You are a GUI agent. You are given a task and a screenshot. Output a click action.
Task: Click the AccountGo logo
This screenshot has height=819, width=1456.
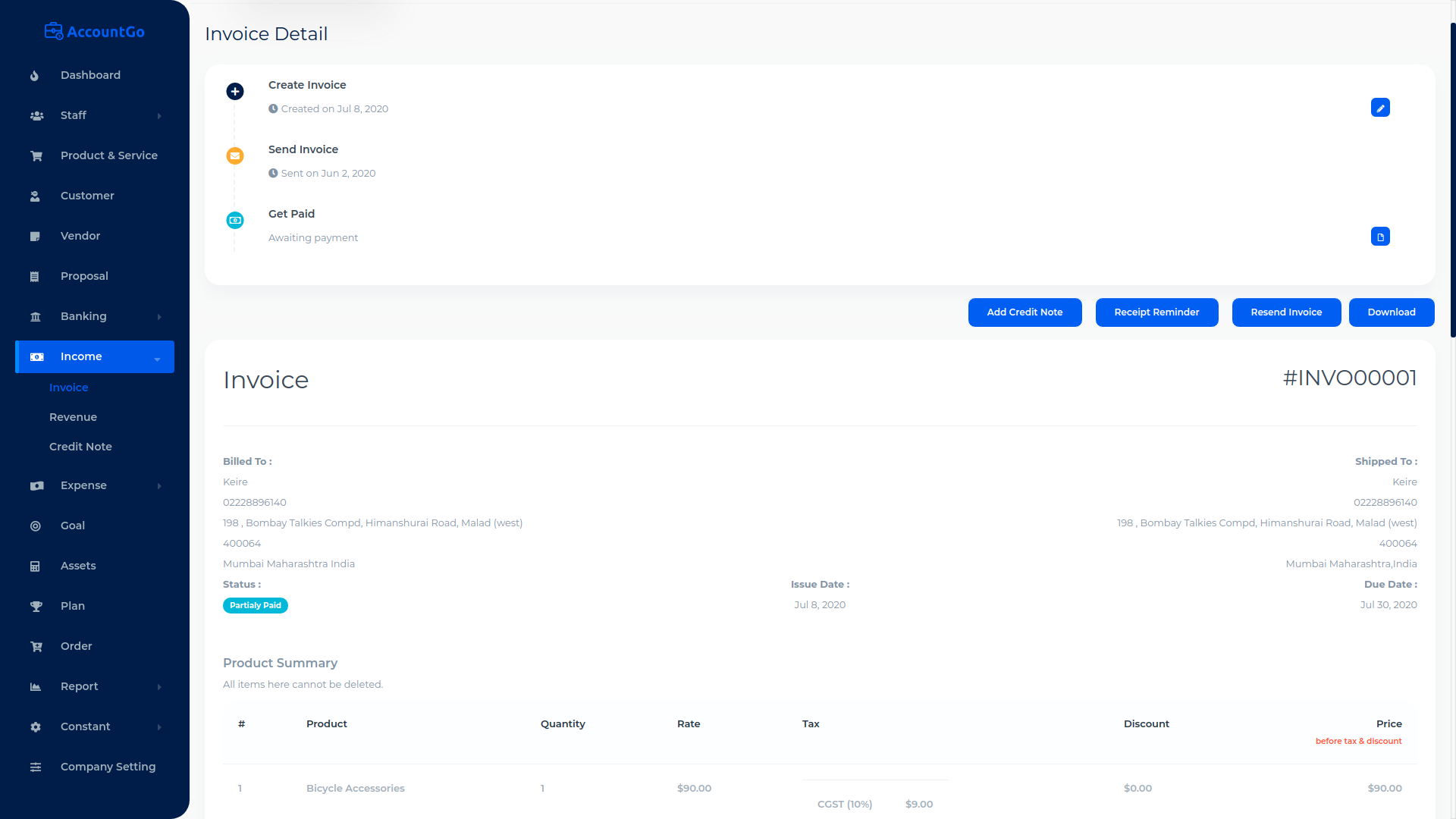[95, 32]
